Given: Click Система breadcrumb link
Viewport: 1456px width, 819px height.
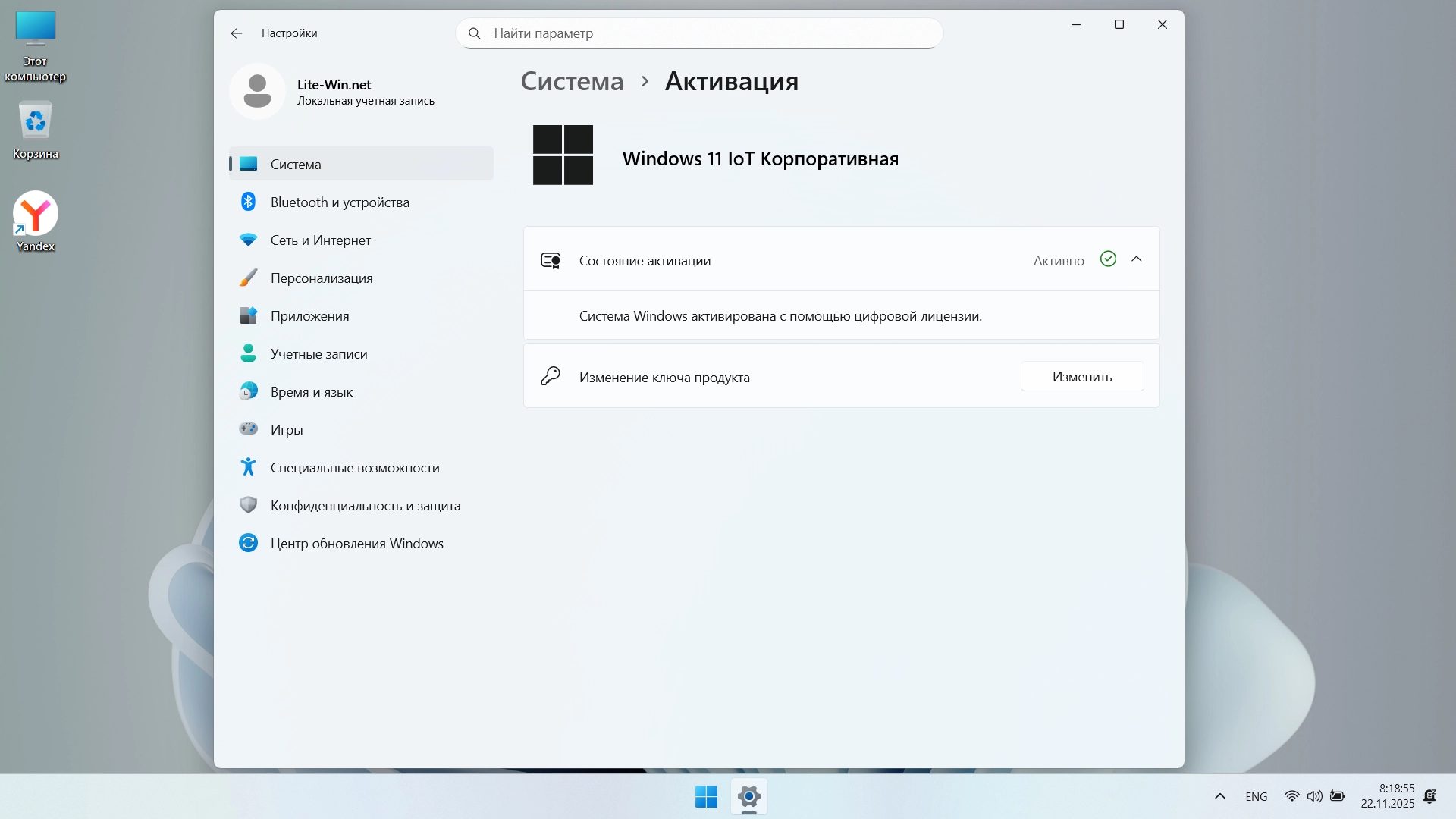Looking at the screenshot, I should (x=572, y=81).
